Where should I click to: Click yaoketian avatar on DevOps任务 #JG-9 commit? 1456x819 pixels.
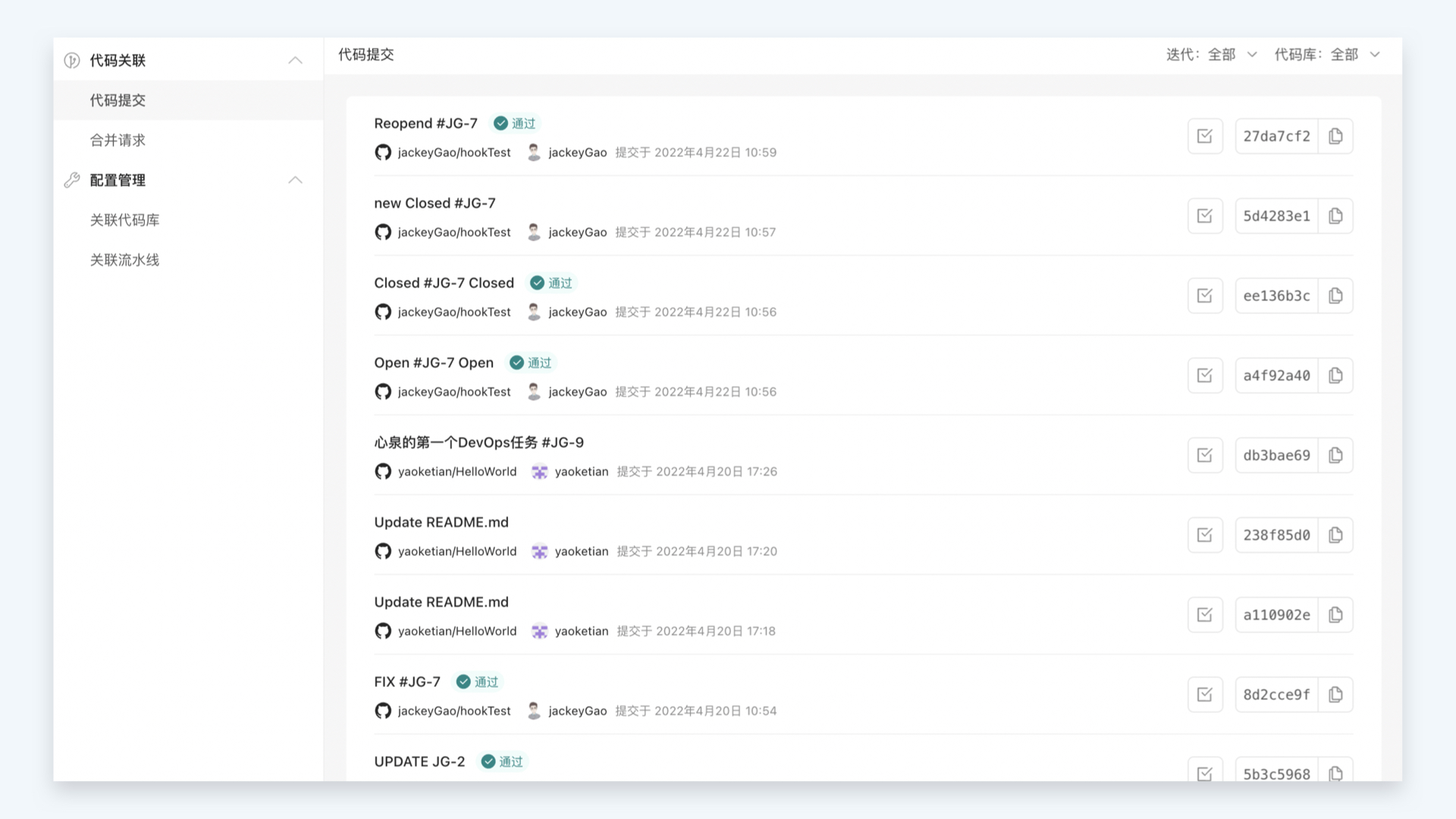point(539,472)
